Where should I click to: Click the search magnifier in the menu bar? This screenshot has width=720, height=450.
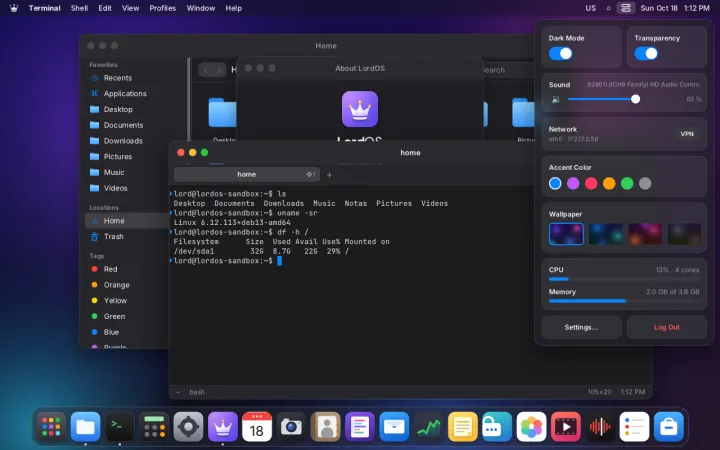[x=608, y=8]
